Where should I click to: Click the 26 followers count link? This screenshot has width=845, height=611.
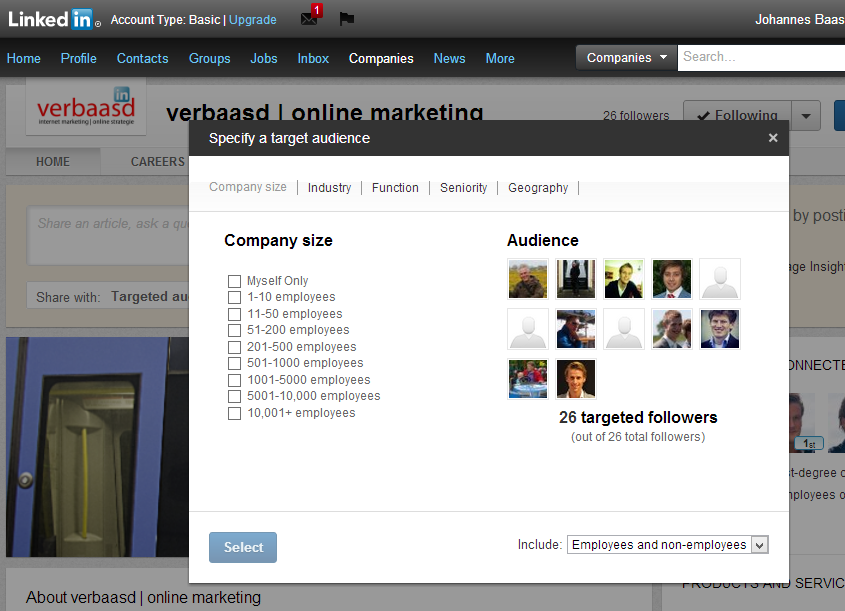click(x=636, y=115)
